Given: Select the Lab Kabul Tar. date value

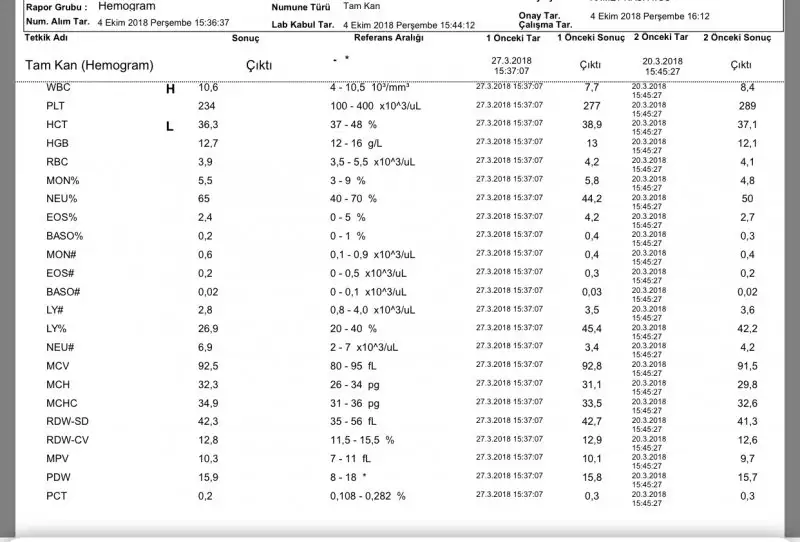Looking at the screenshot, I should tap(408, 23).
